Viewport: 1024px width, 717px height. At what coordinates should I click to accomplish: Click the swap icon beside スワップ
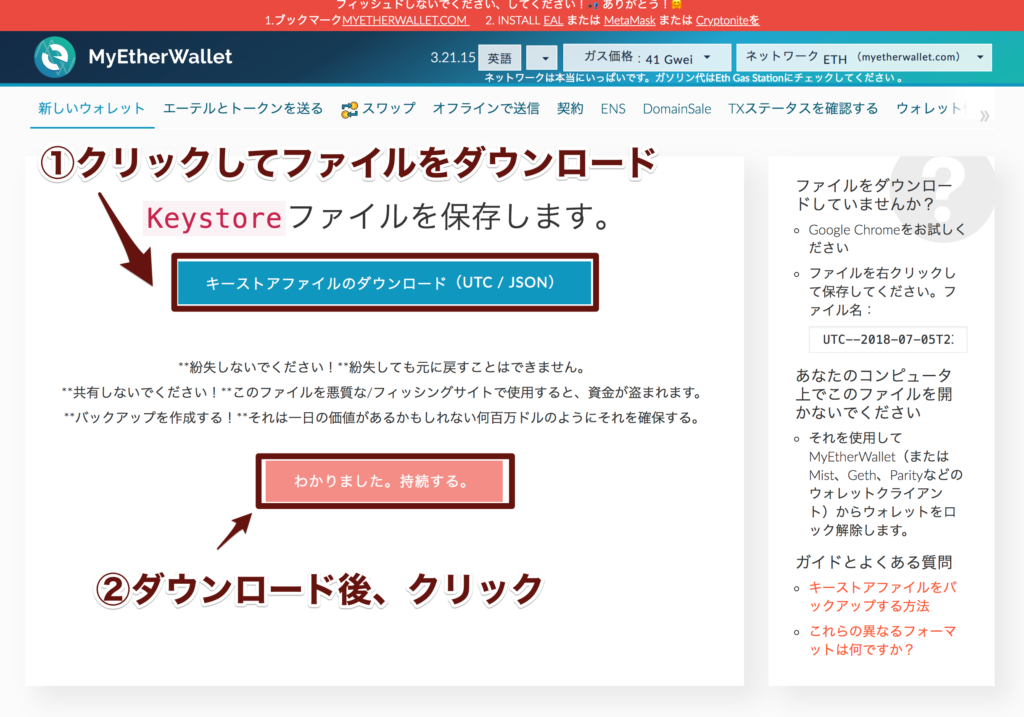pos(349,110)
